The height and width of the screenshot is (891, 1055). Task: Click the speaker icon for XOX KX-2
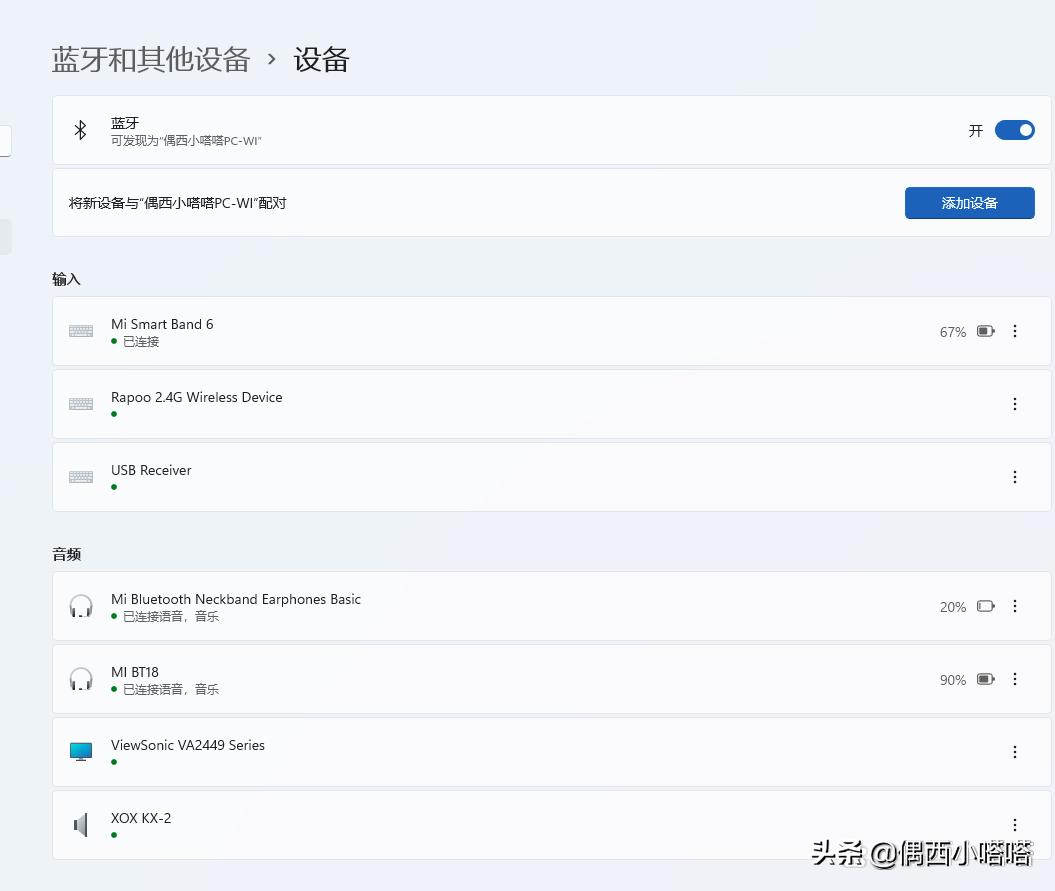coord(80,824)
